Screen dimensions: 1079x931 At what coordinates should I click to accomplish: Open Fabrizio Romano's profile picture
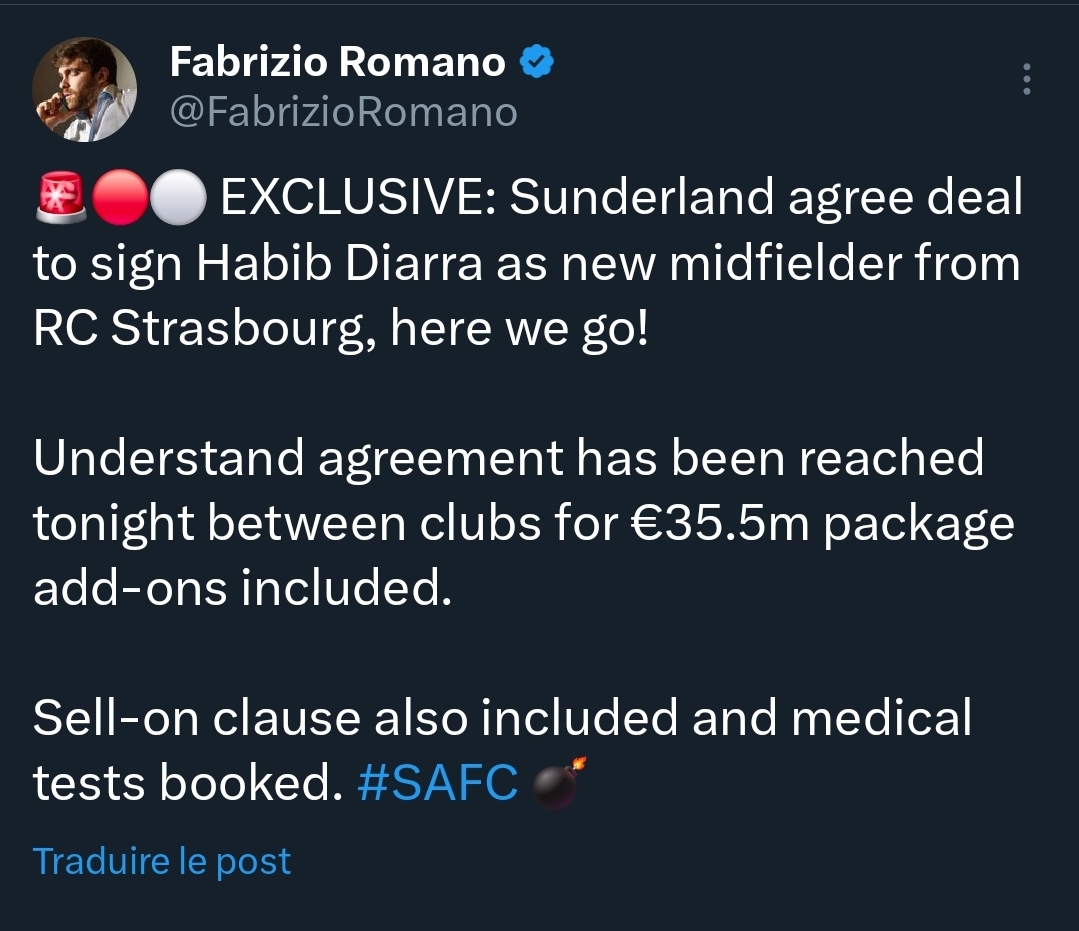tap(84, 89)
